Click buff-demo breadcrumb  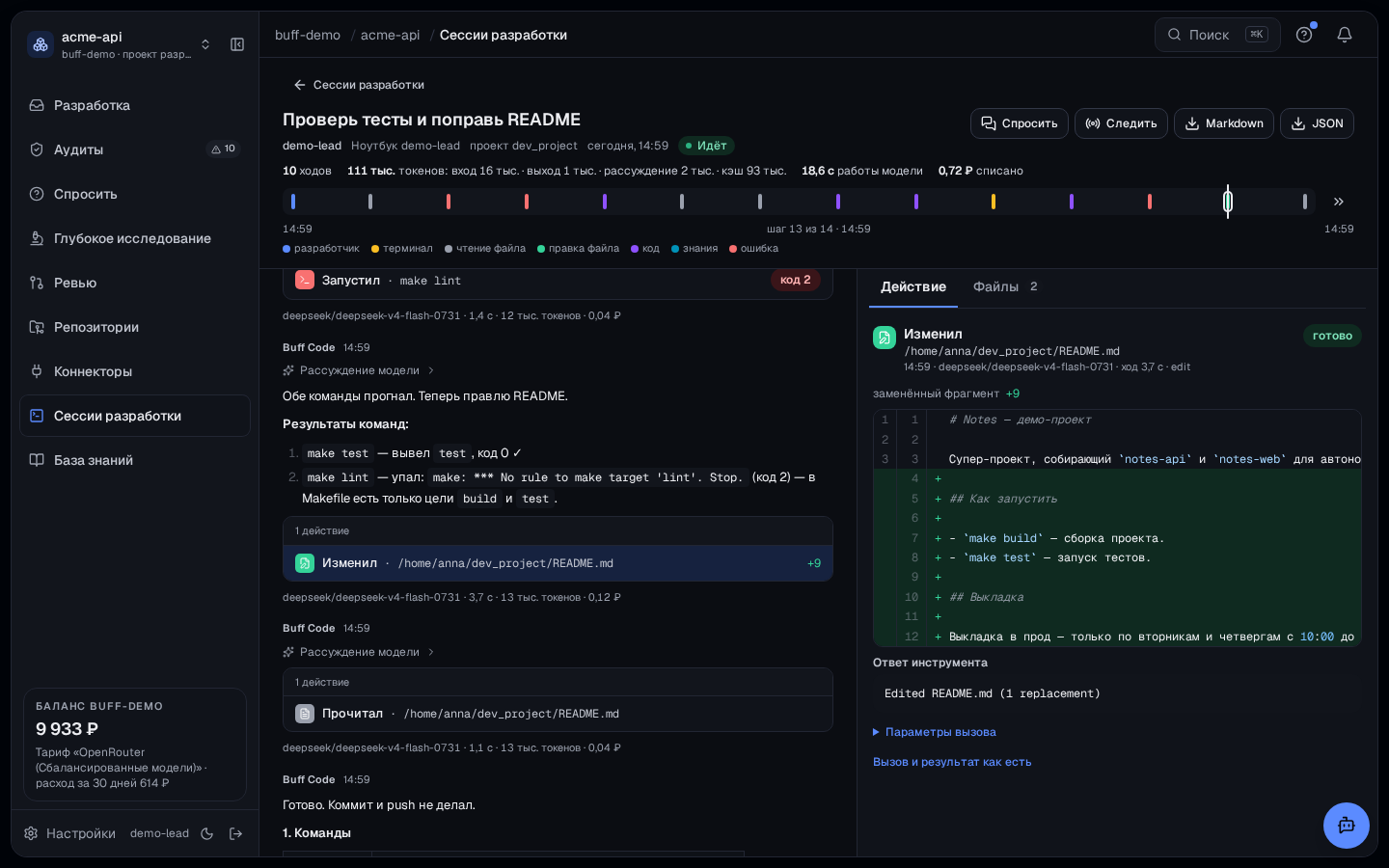[308, 35]
